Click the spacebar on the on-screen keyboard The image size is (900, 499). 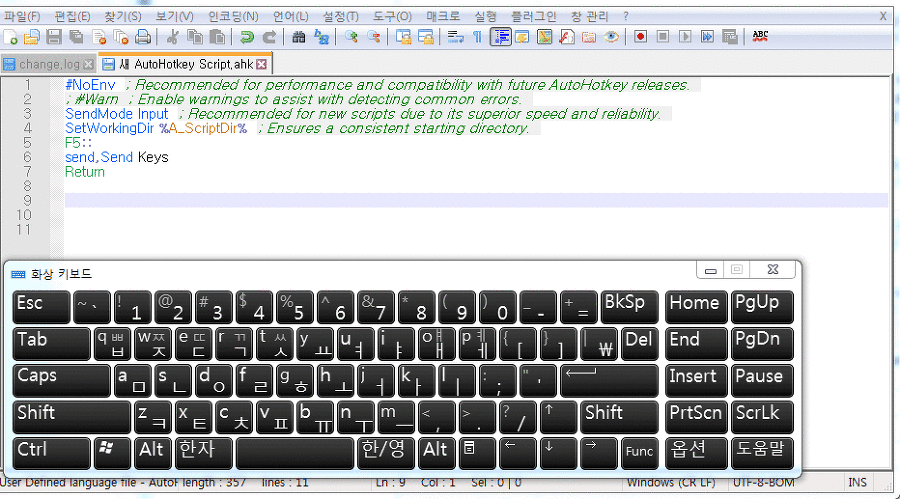(x=294, y=454)
